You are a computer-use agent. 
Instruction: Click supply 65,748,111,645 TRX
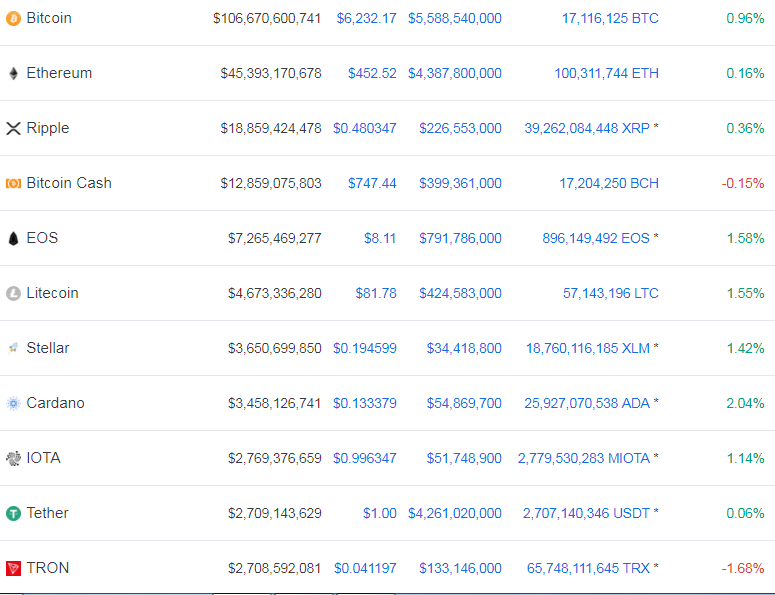pos(588,568)
